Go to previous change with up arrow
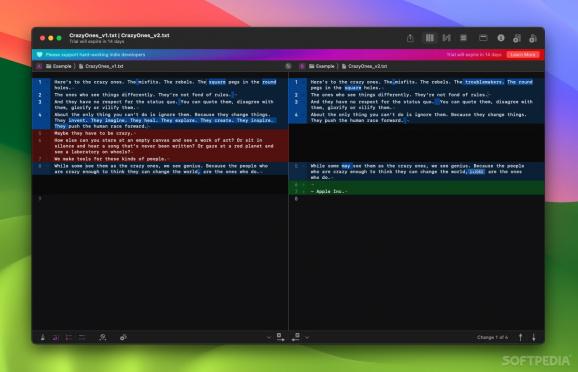Viewport: 578px width, 372px height. pyautogui.click(x=520, y=337)
